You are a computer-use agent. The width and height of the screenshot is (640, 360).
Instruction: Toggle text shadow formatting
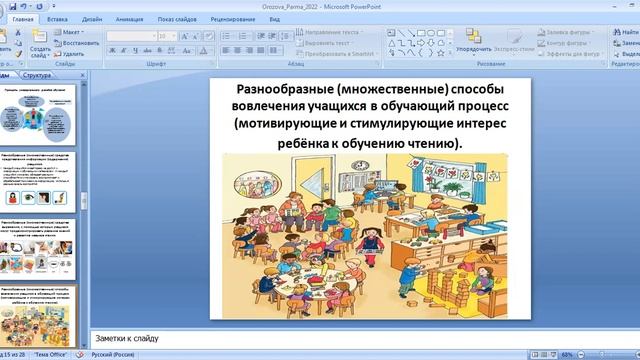tap(160, 51)
